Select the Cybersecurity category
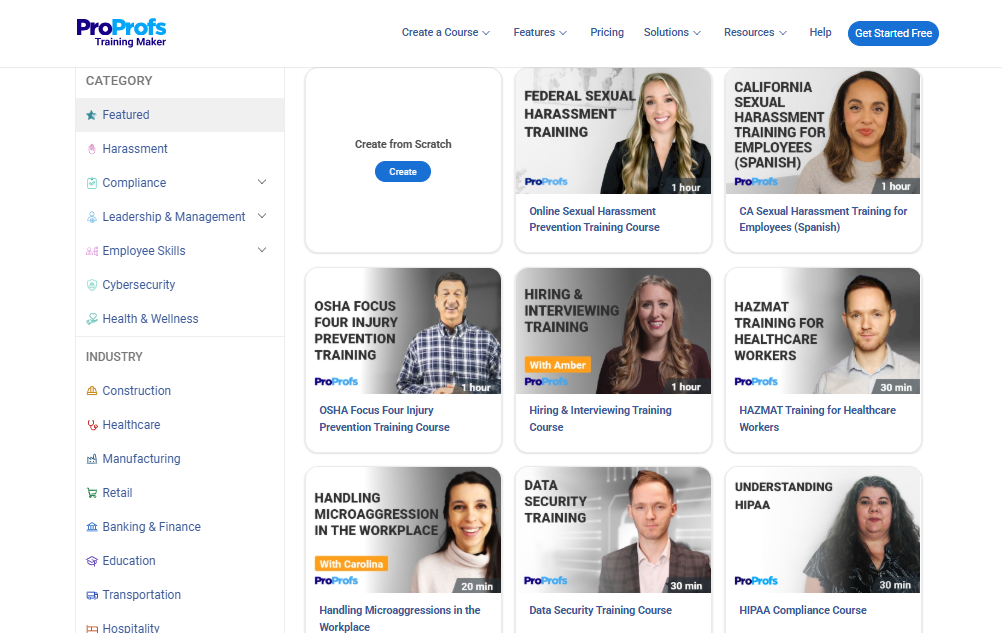This screenshot has width=1002, height=633. coord(180,285)
